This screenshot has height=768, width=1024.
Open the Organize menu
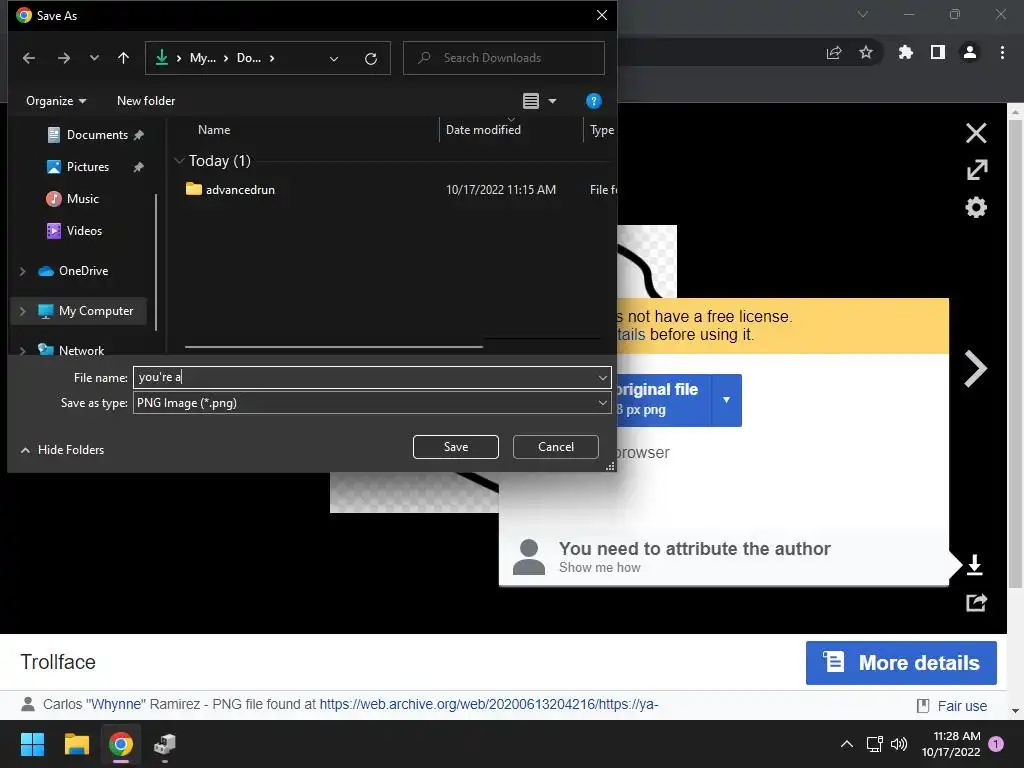point(56,101)
